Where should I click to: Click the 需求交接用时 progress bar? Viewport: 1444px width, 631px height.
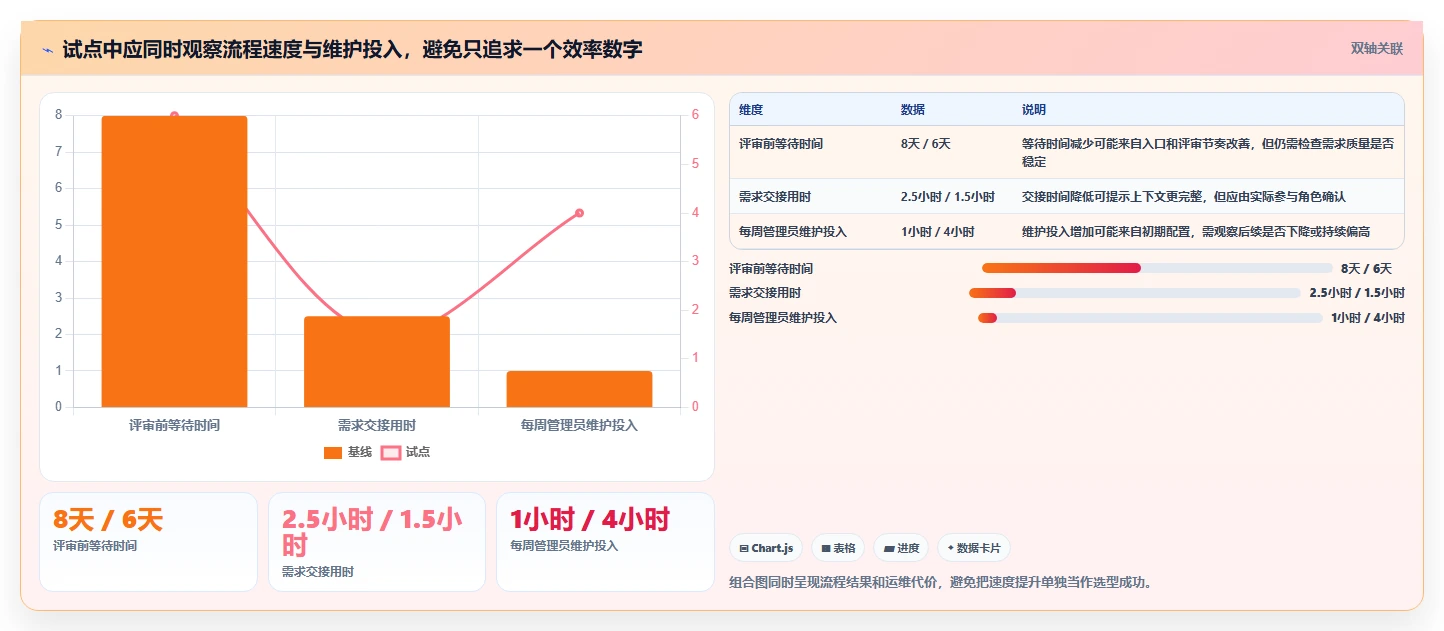click(1135, 293)
